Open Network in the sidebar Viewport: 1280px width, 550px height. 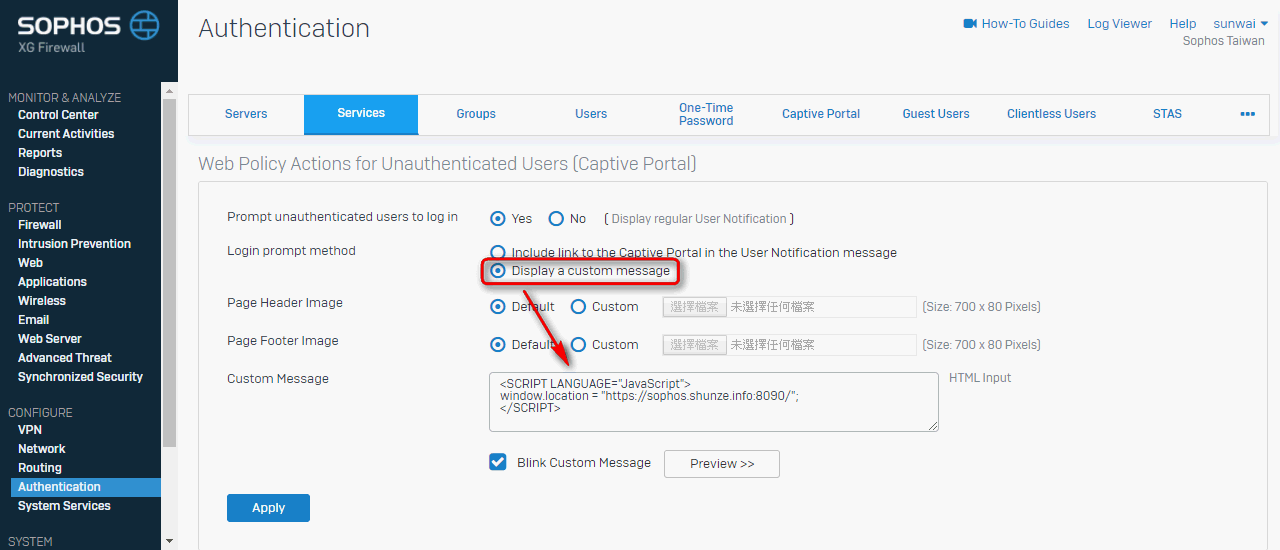click(x=42, y=449)
